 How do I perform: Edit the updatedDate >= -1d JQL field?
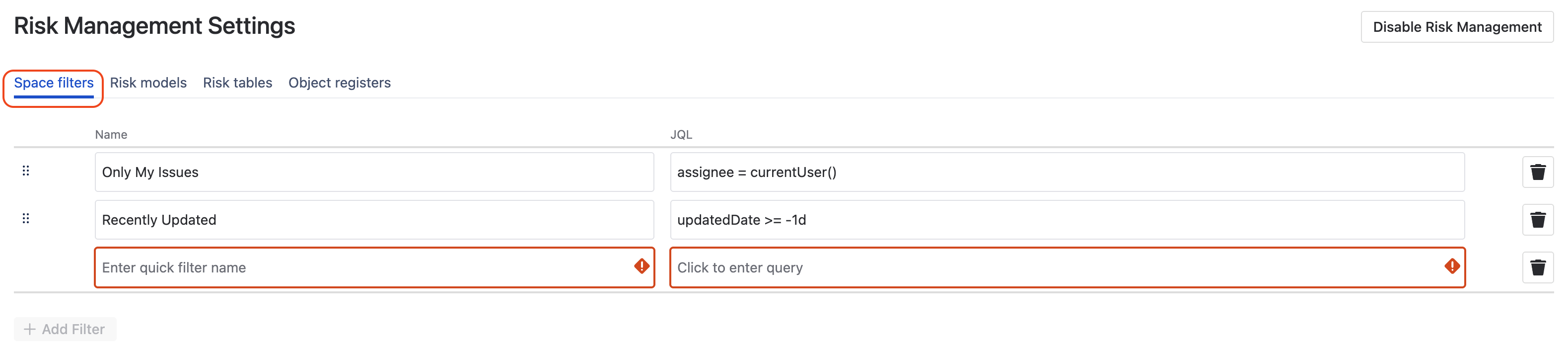coord(1068,219)
